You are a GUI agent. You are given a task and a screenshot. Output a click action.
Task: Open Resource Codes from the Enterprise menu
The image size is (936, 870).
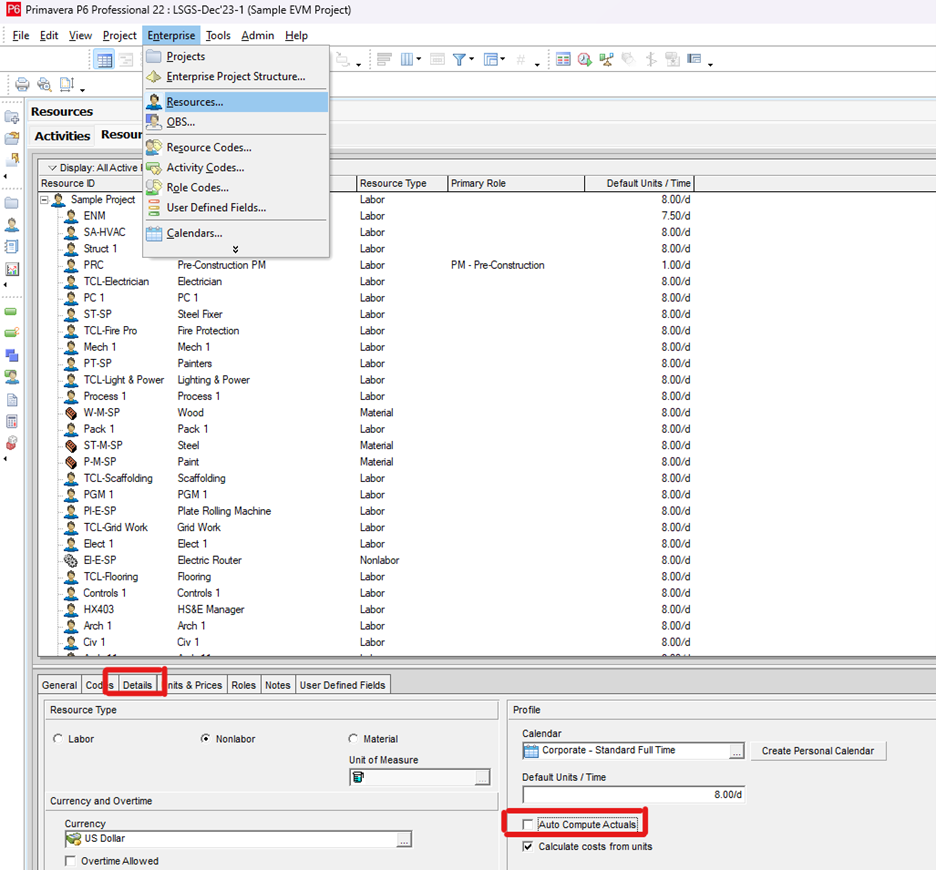point(208,147)
